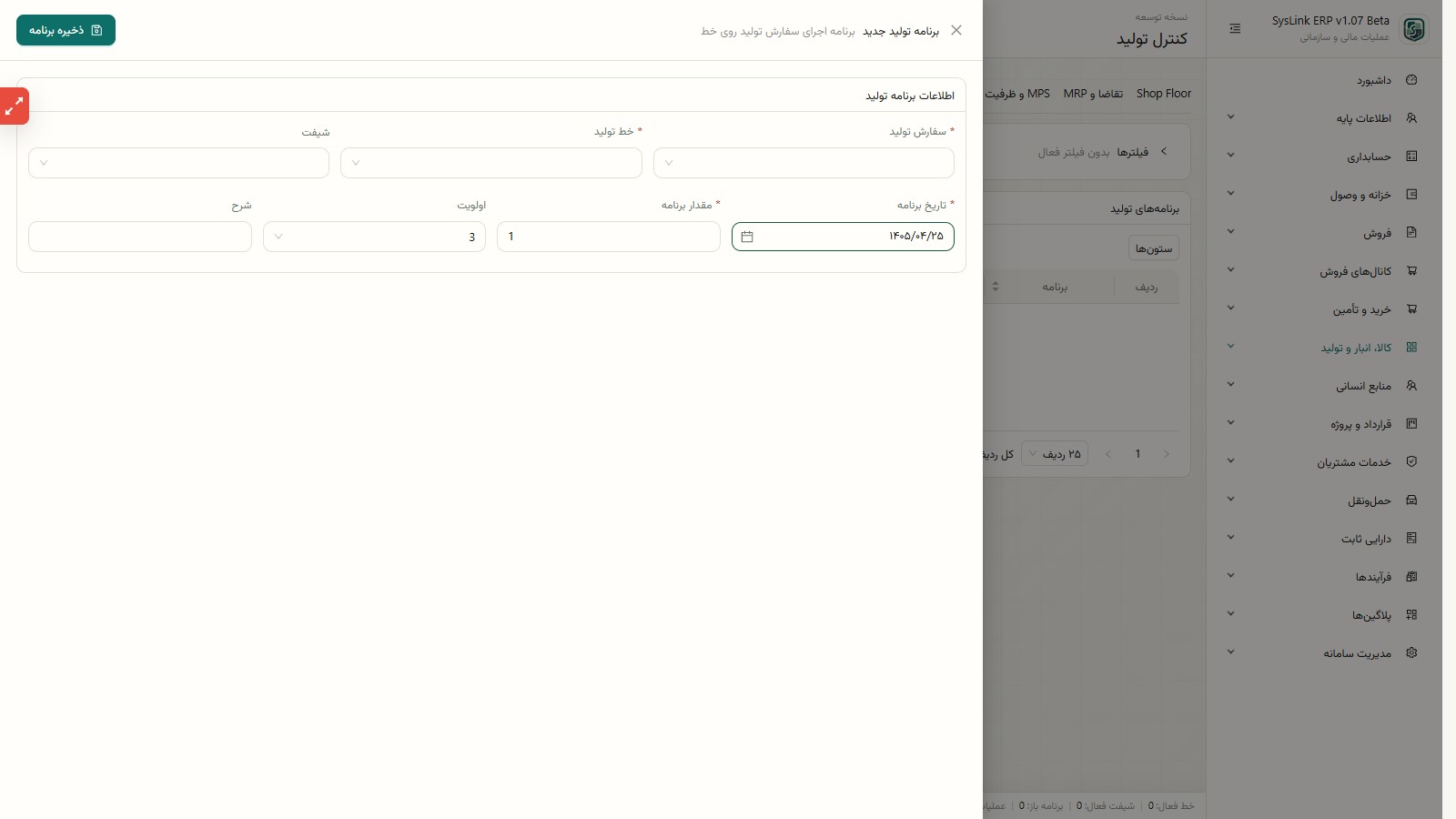Click the ستون‌ها columns button

[1154, 248]
